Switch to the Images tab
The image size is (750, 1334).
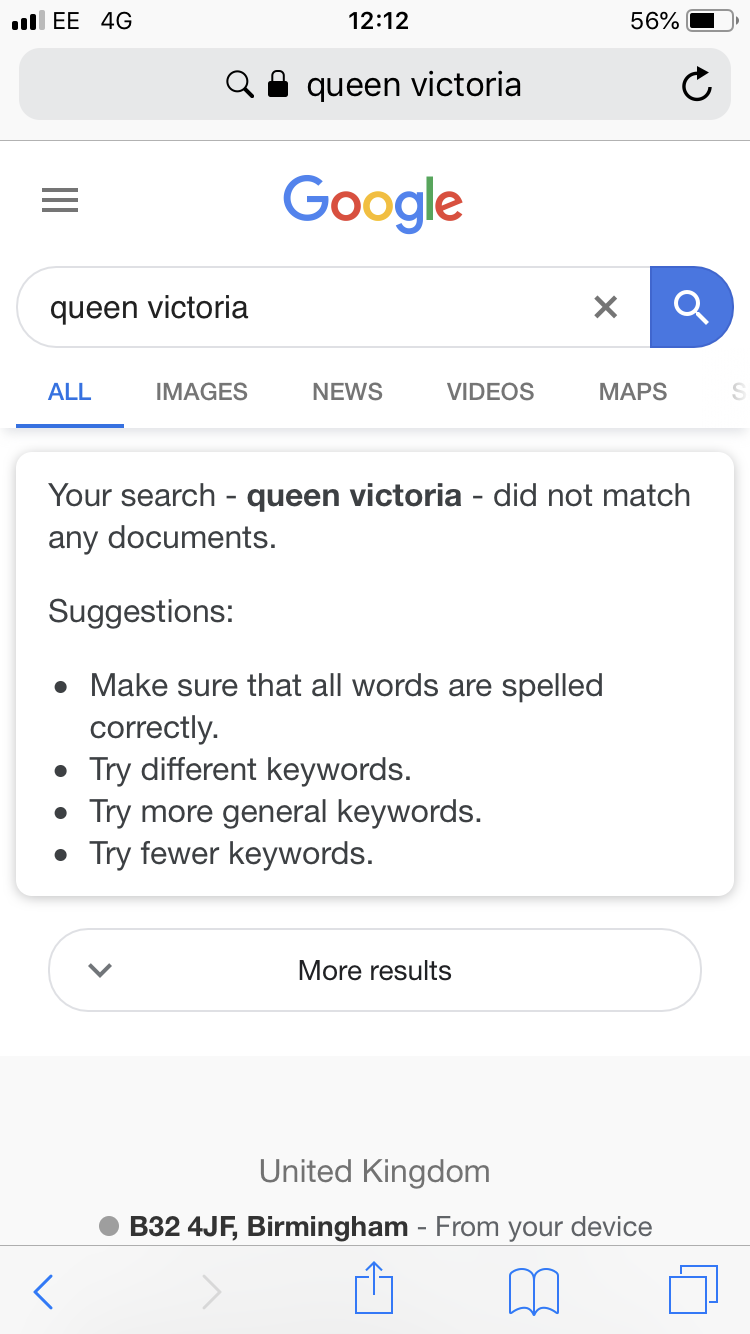point(201,392)
